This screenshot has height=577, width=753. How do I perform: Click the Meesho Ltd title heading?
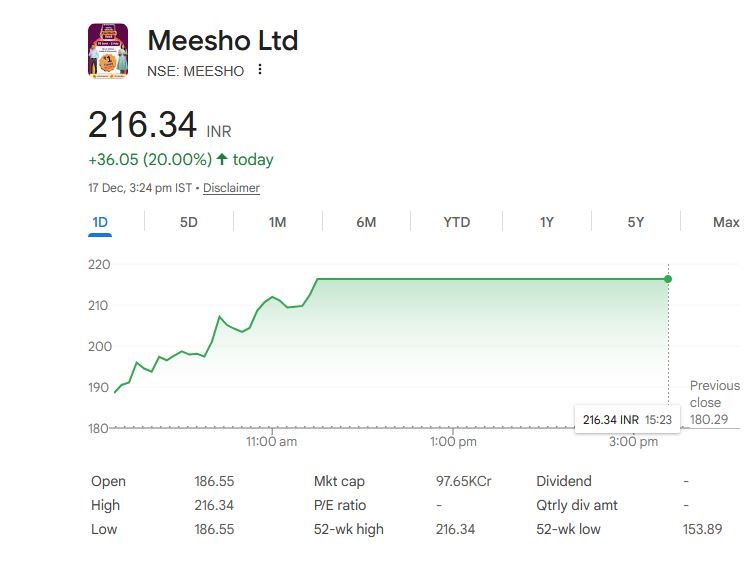[x=222, y=41]
